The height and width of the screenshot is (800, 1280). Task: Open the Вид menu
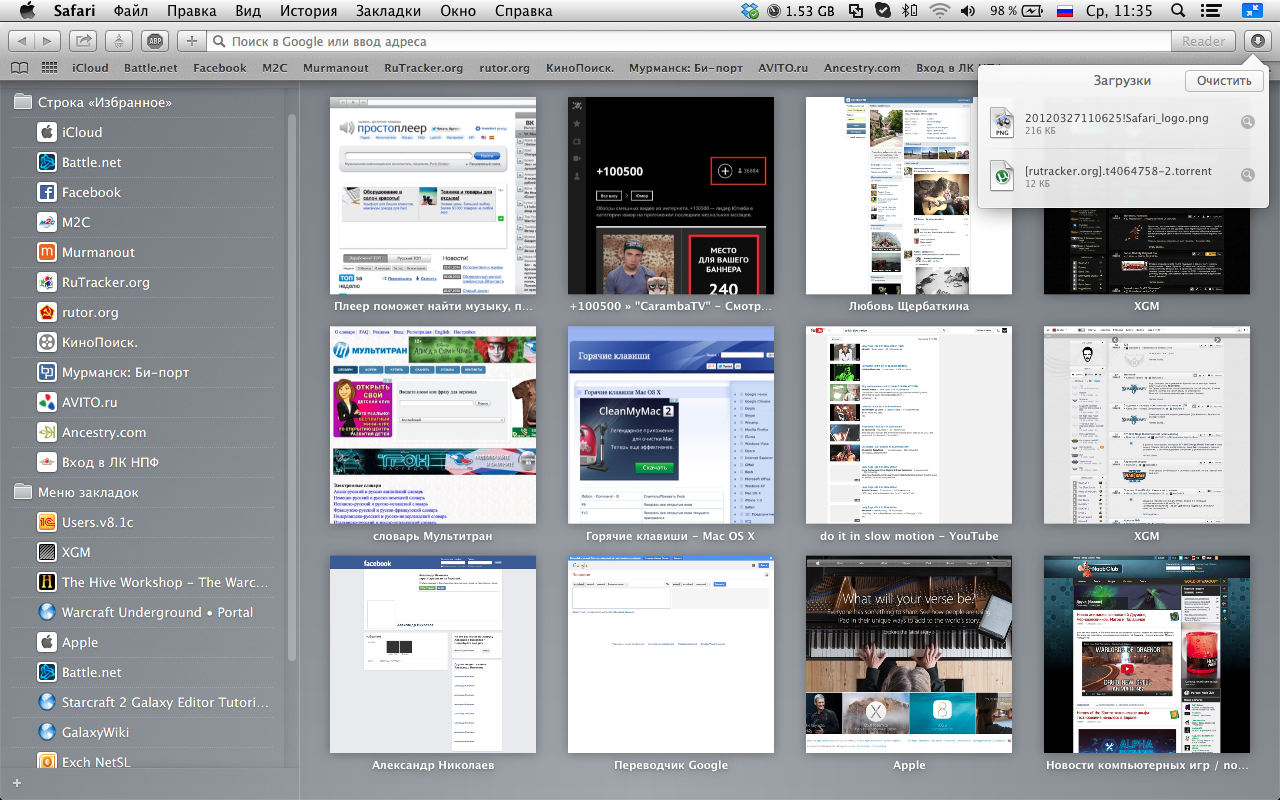coord(248,11)
